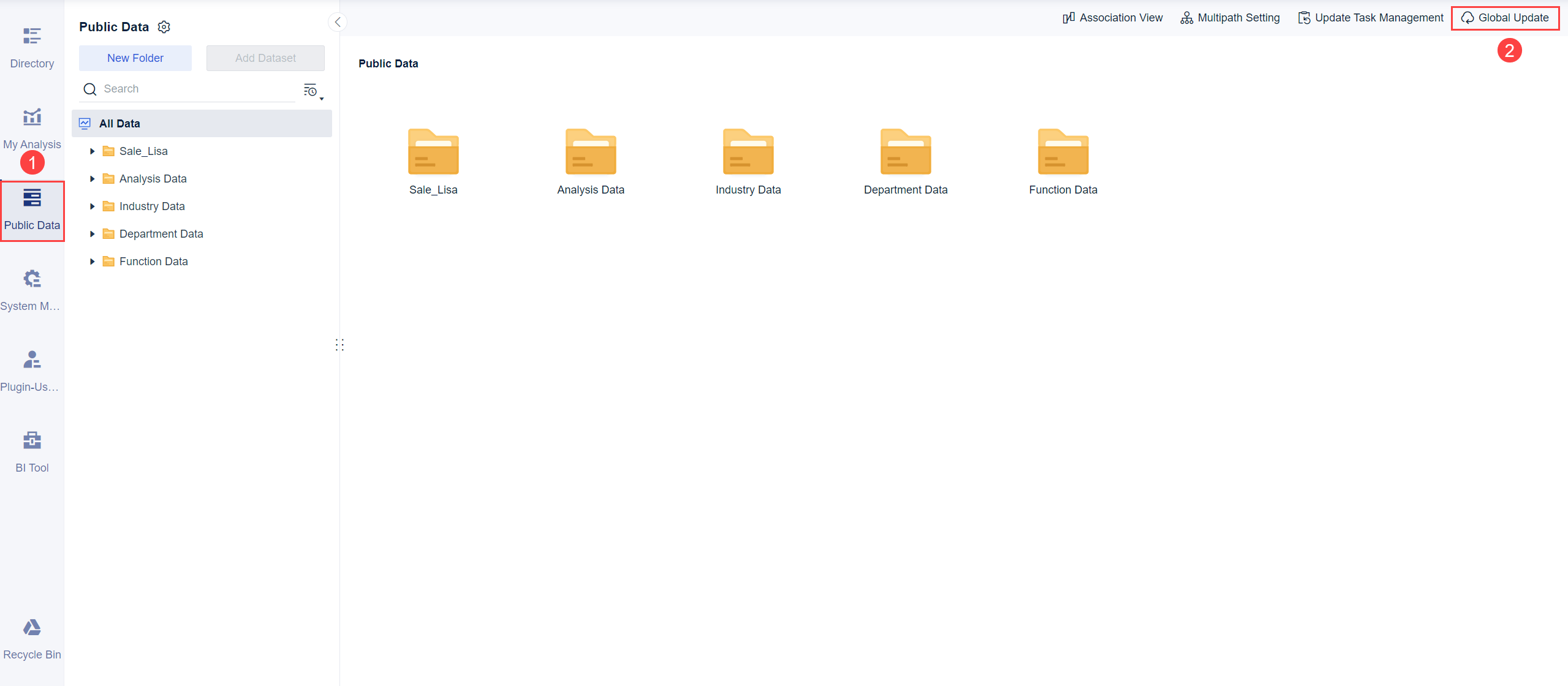Collapse the left panel with the chevron
This screenshot has height=686, width=1568.
tap(337, 21)
